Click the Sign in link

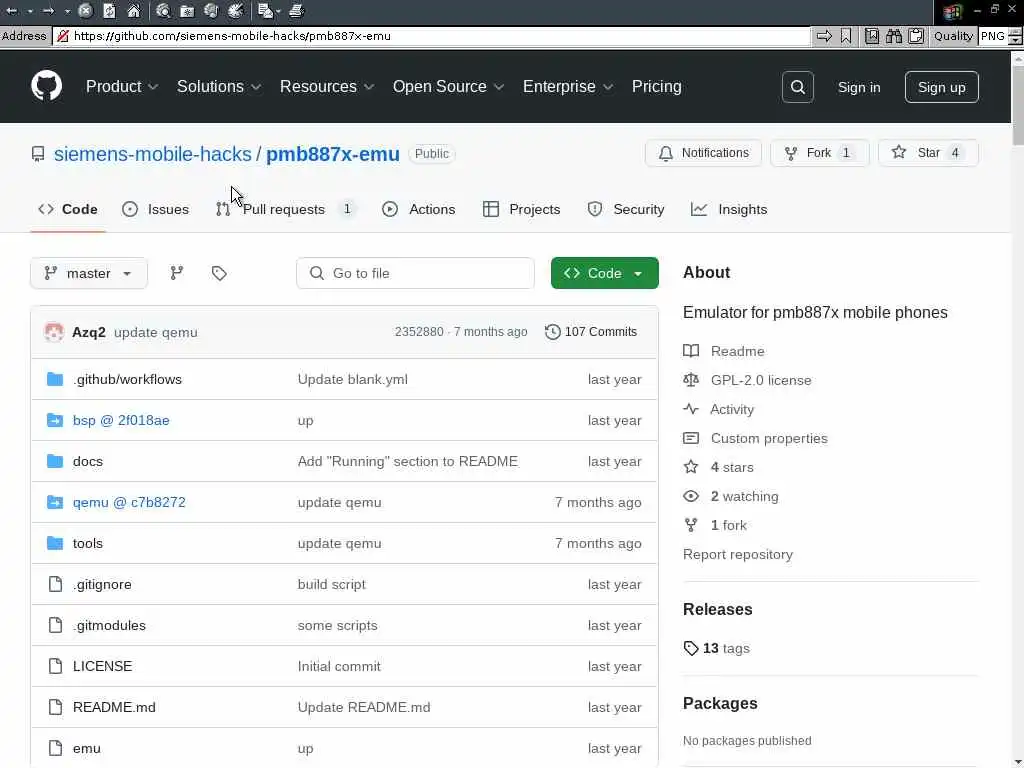tap(859, 88)
